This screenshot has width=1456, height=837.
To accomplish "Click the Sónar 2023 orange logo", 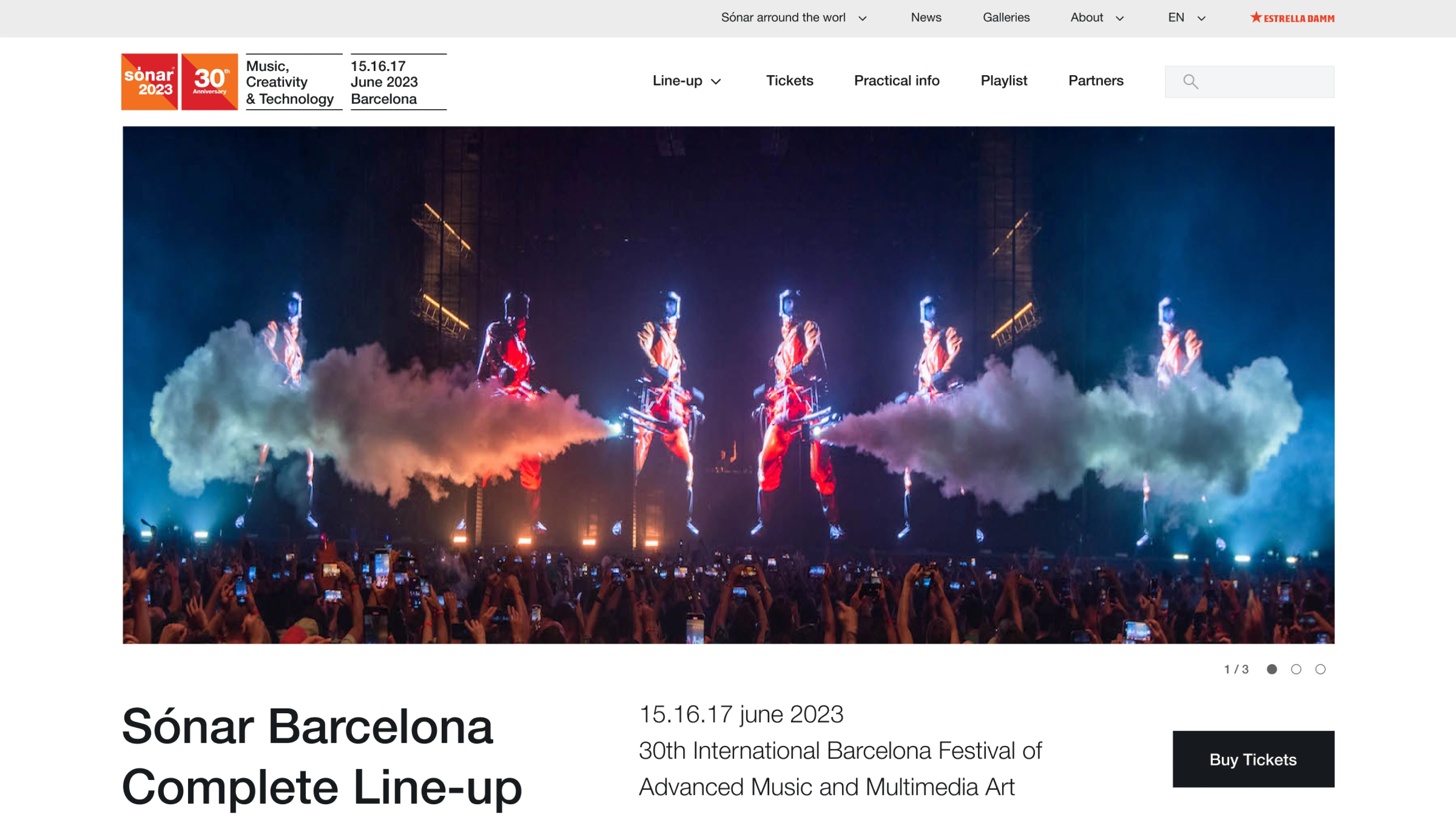I will 150,82.
